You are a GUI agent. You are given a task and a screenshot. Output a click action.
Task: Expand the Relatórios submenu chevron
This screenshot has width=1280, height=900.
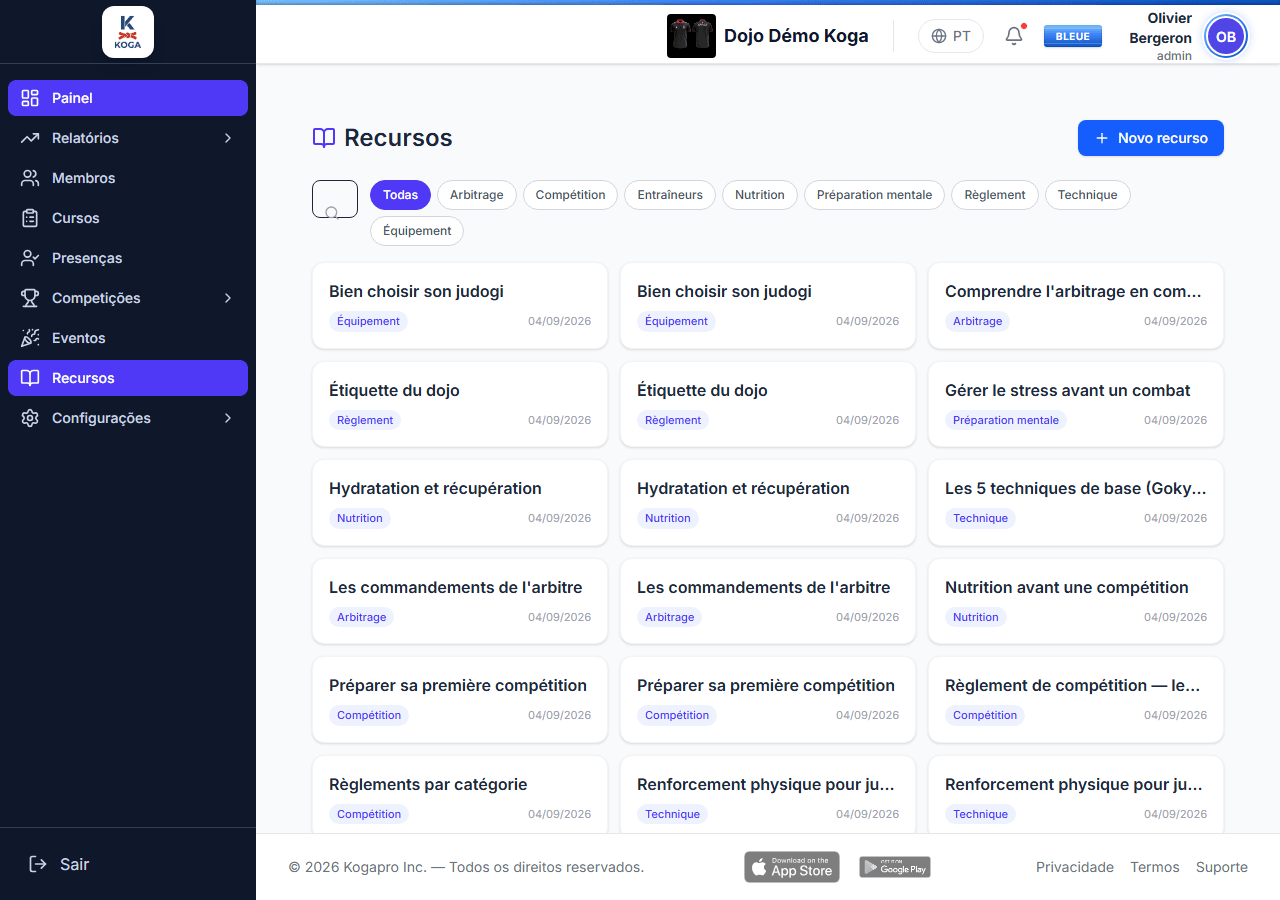228,138
